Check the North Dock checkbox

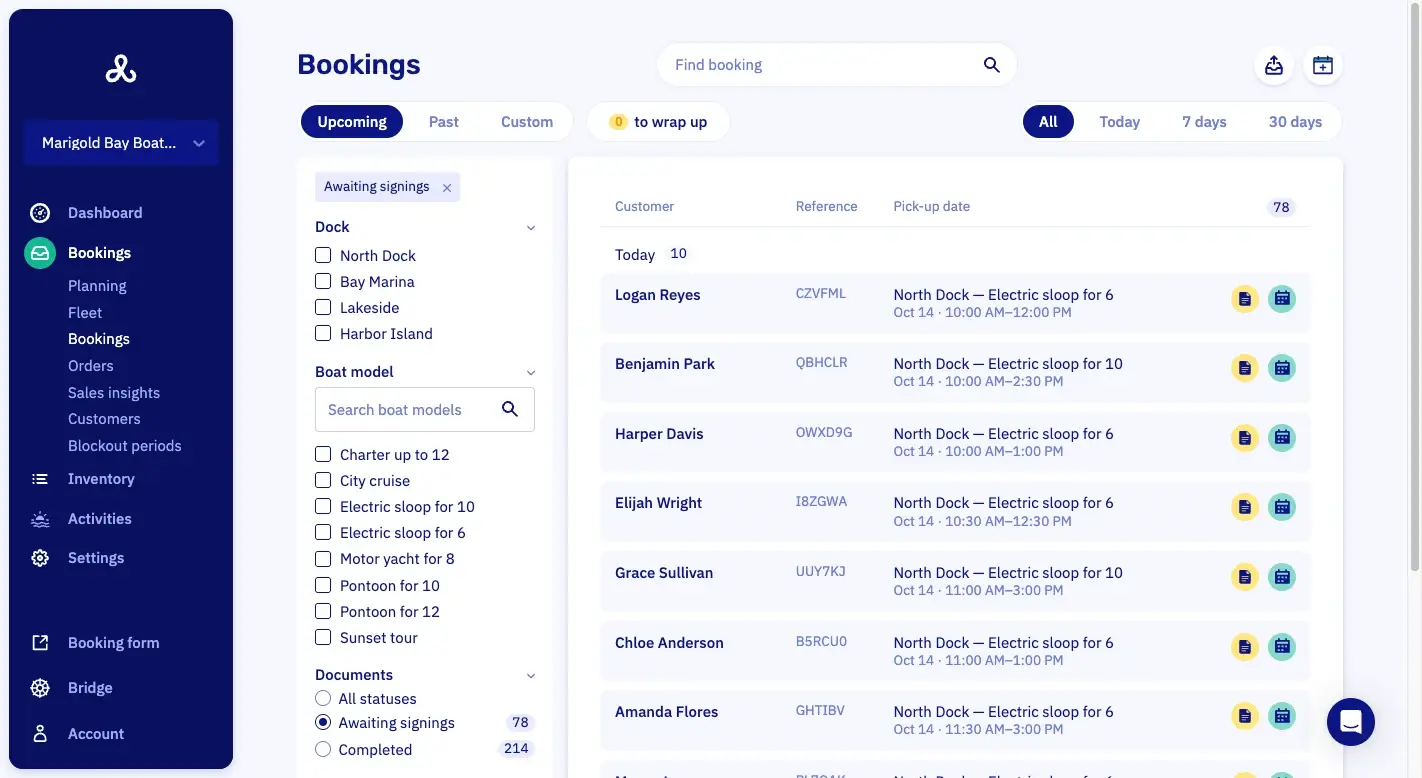[x=323, y=255]
